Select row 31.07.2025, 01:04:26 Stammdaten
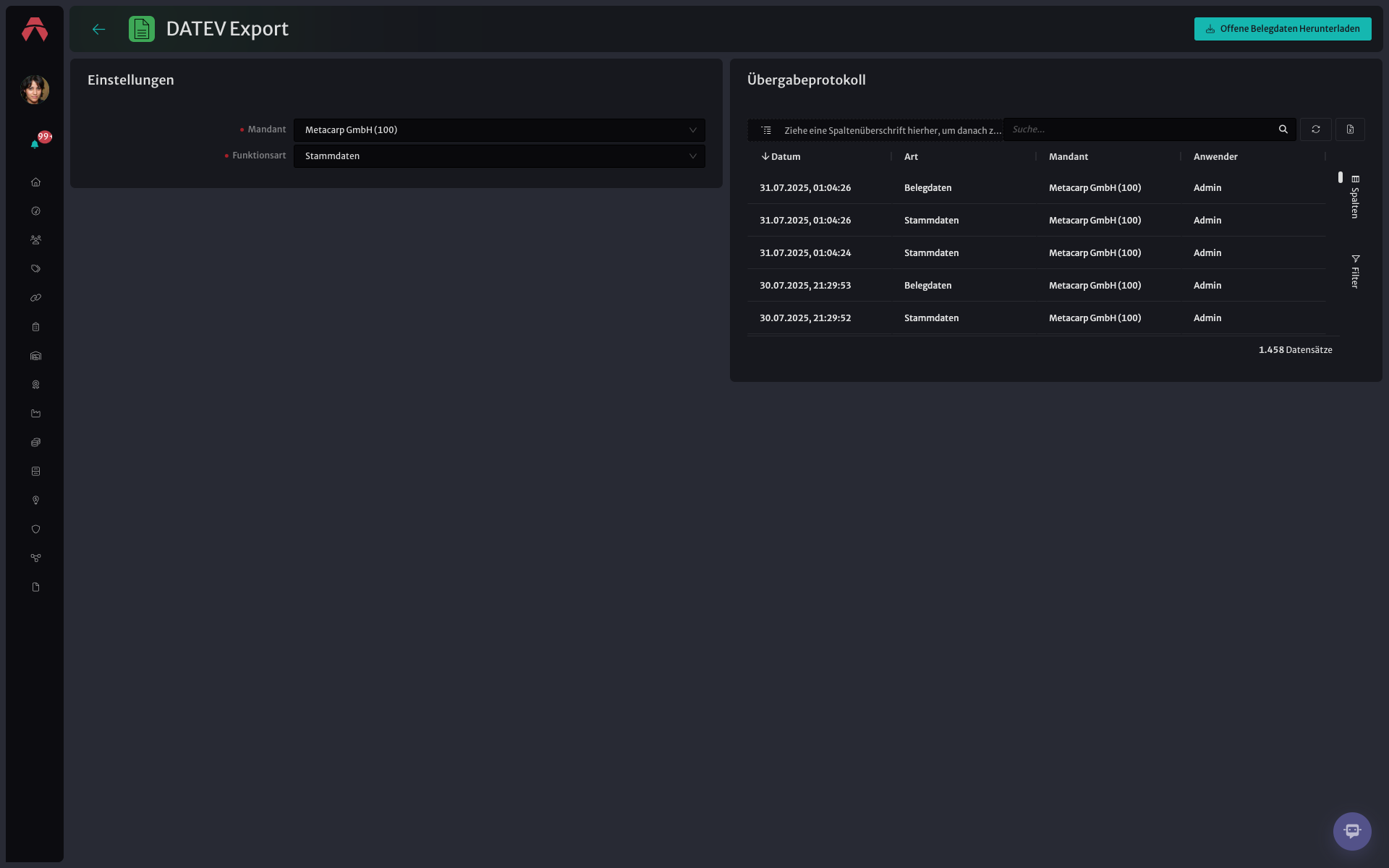 [1036, 221]
